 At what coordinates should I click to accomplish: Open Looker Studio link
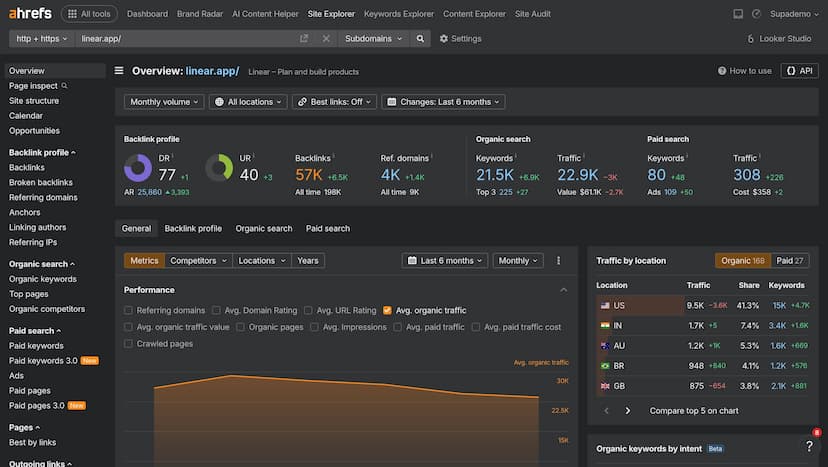click(779, 39)
